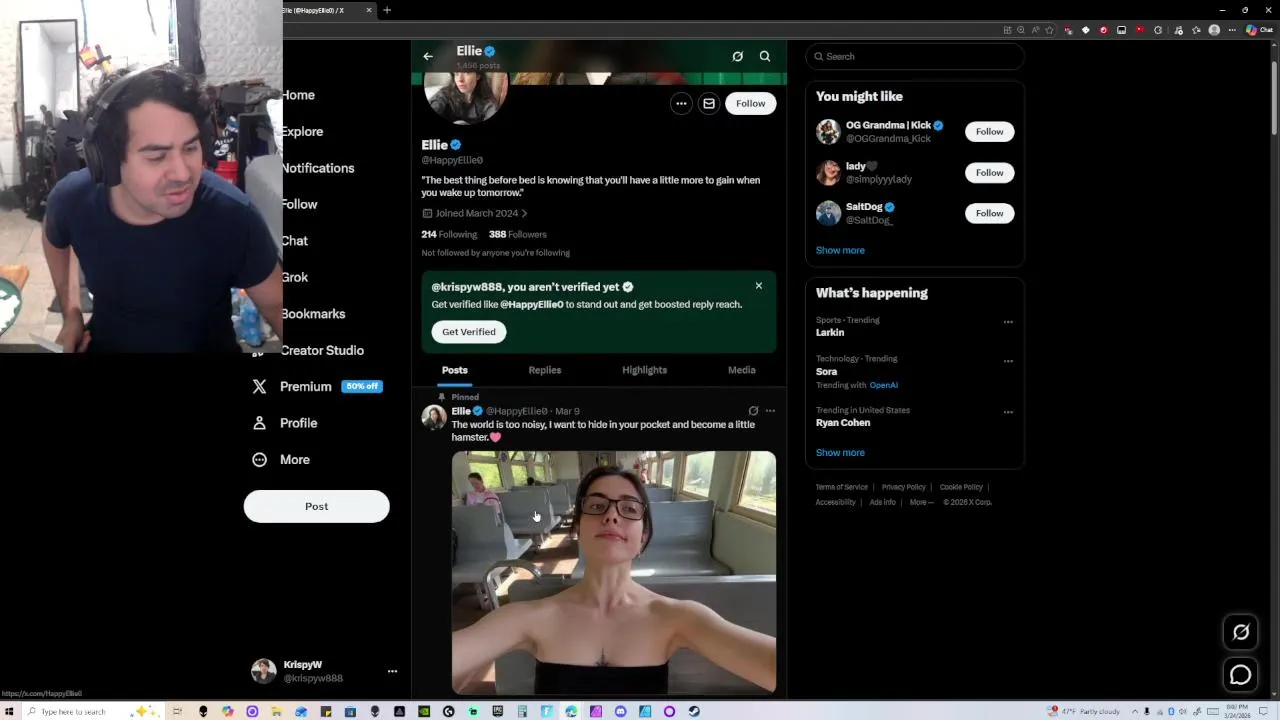The height and width of the screenshot is (720, 1280).
Task: Click the Grok icon in profile header
Action: 738,57
